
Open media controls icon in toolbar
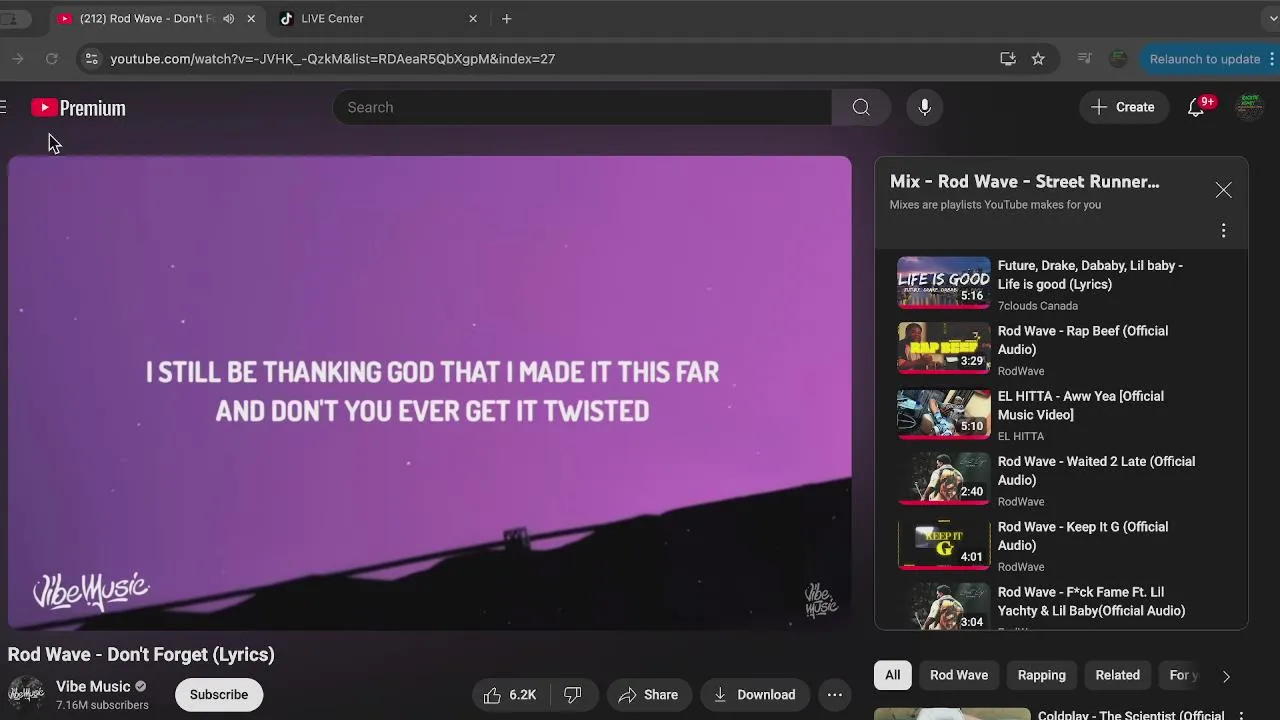coord(1084,59)
